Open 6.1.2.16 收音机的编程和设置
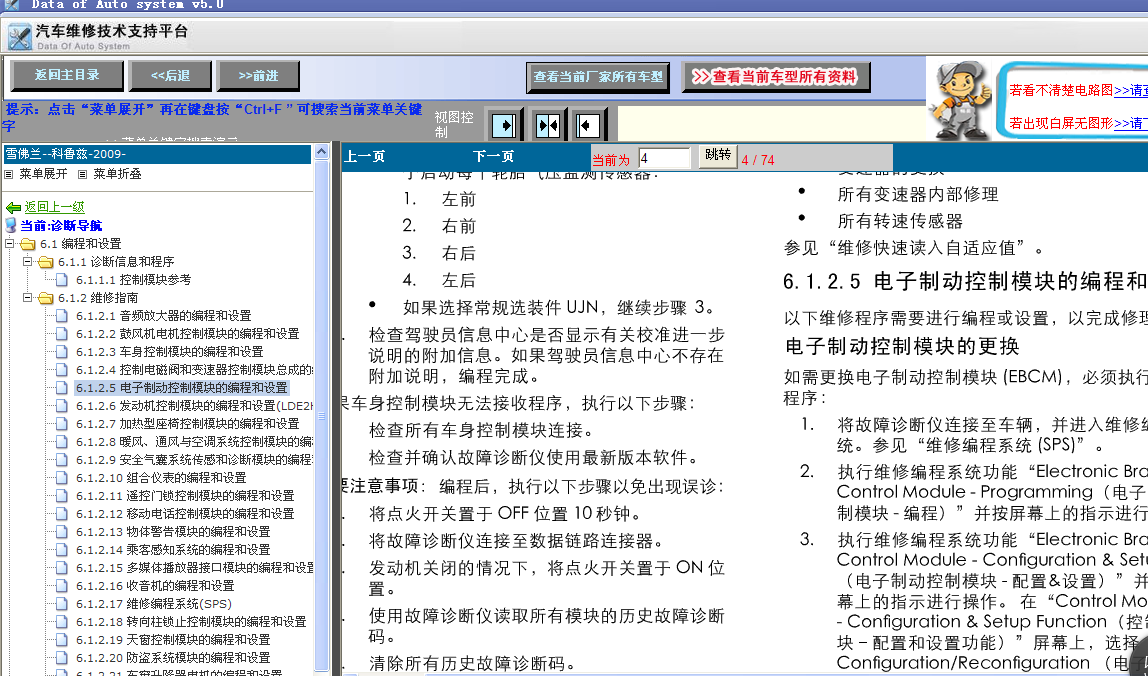The width and height of the screenshot is (1148, 676). [x=155, y=585]
